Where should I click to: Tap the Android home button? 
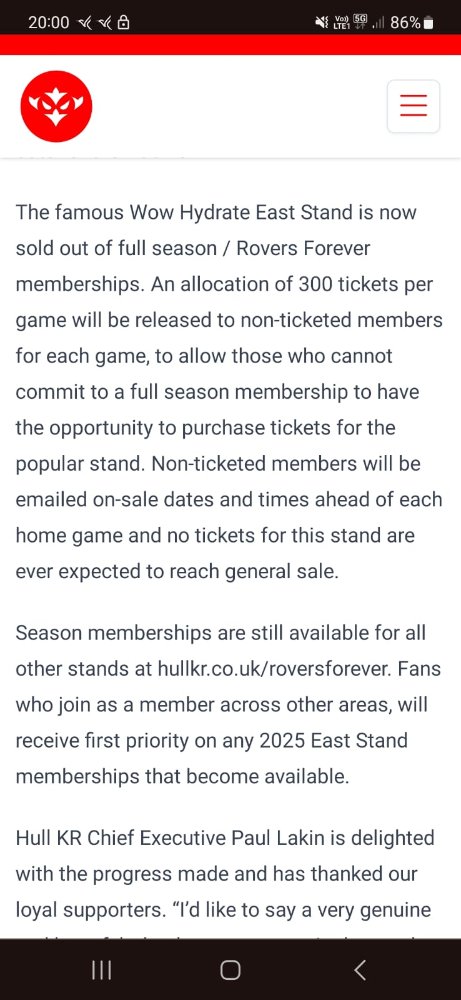coord(230,970)
